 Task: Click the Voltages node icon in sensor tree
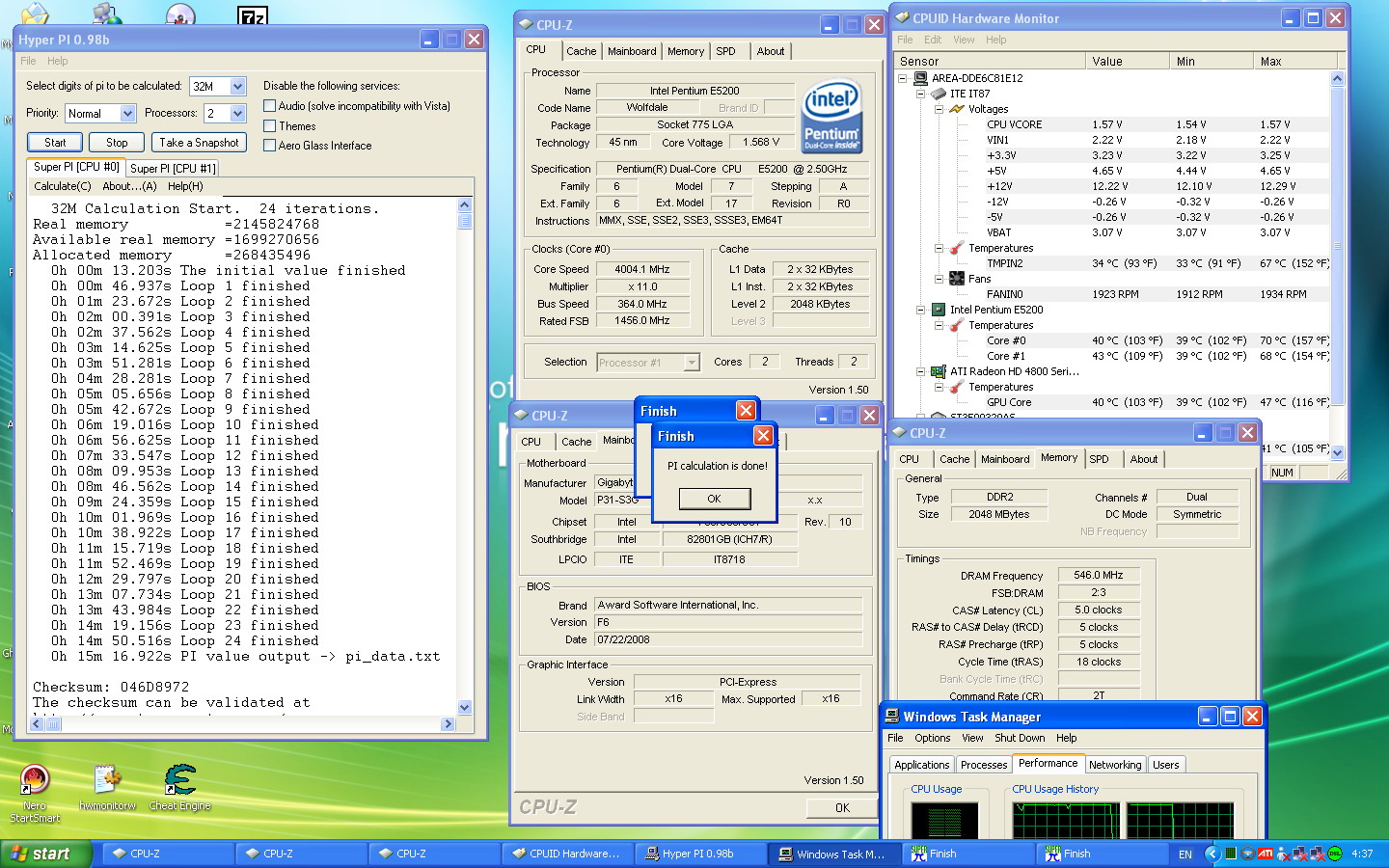[956, 109]
